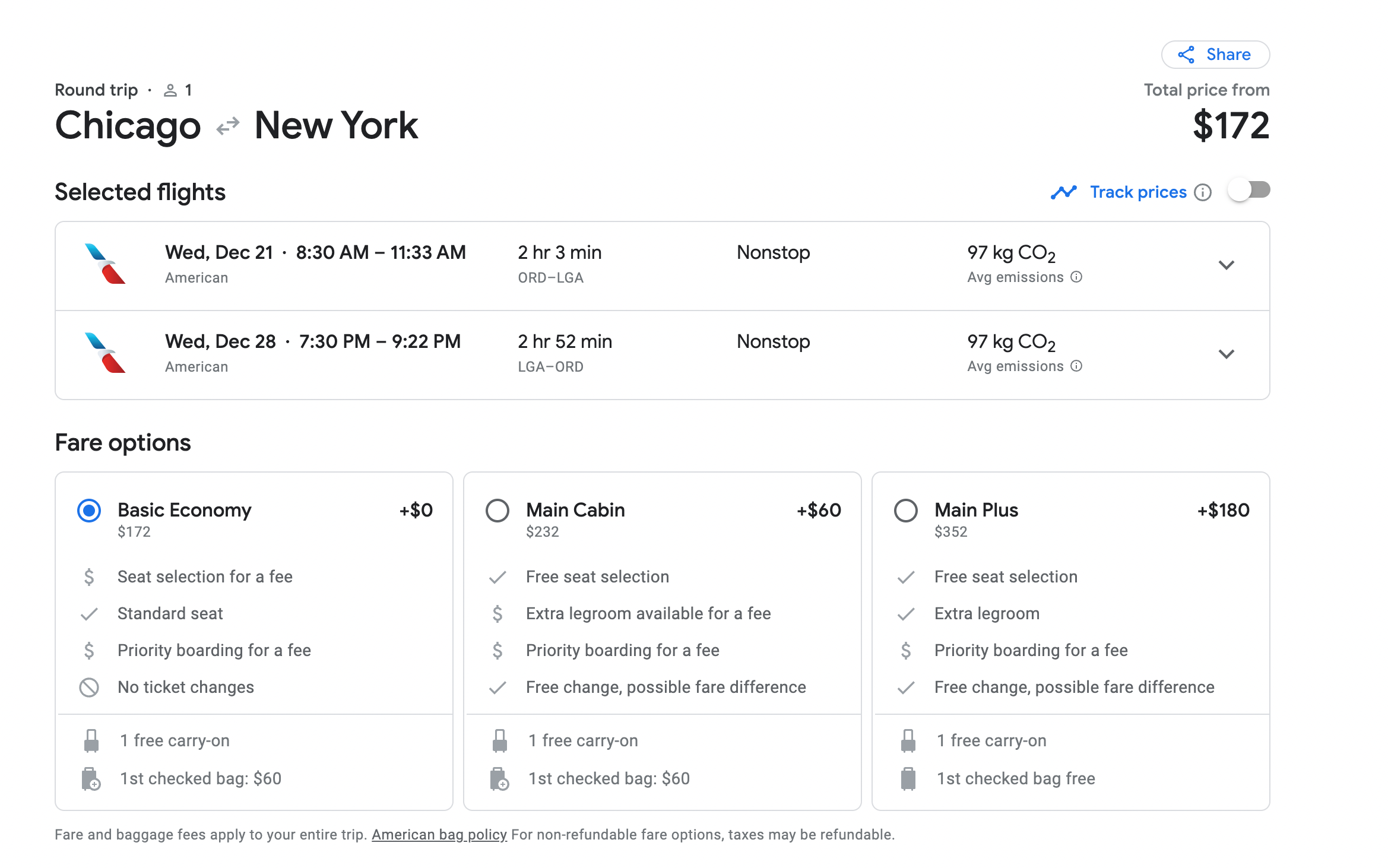The width and height of the screenshot is (1388, 868).
Task: Enable the Track prices toggle switch
Action: (1249, 191)
